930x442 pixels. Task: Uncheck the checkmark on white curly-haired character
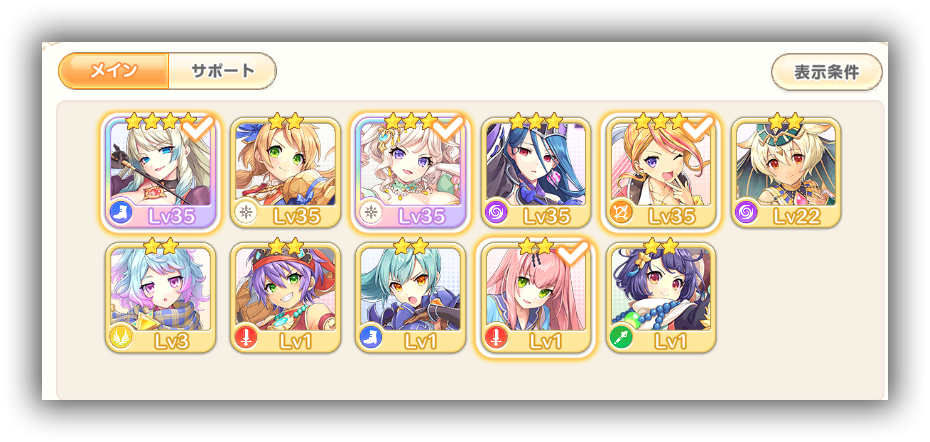point(449,129)
